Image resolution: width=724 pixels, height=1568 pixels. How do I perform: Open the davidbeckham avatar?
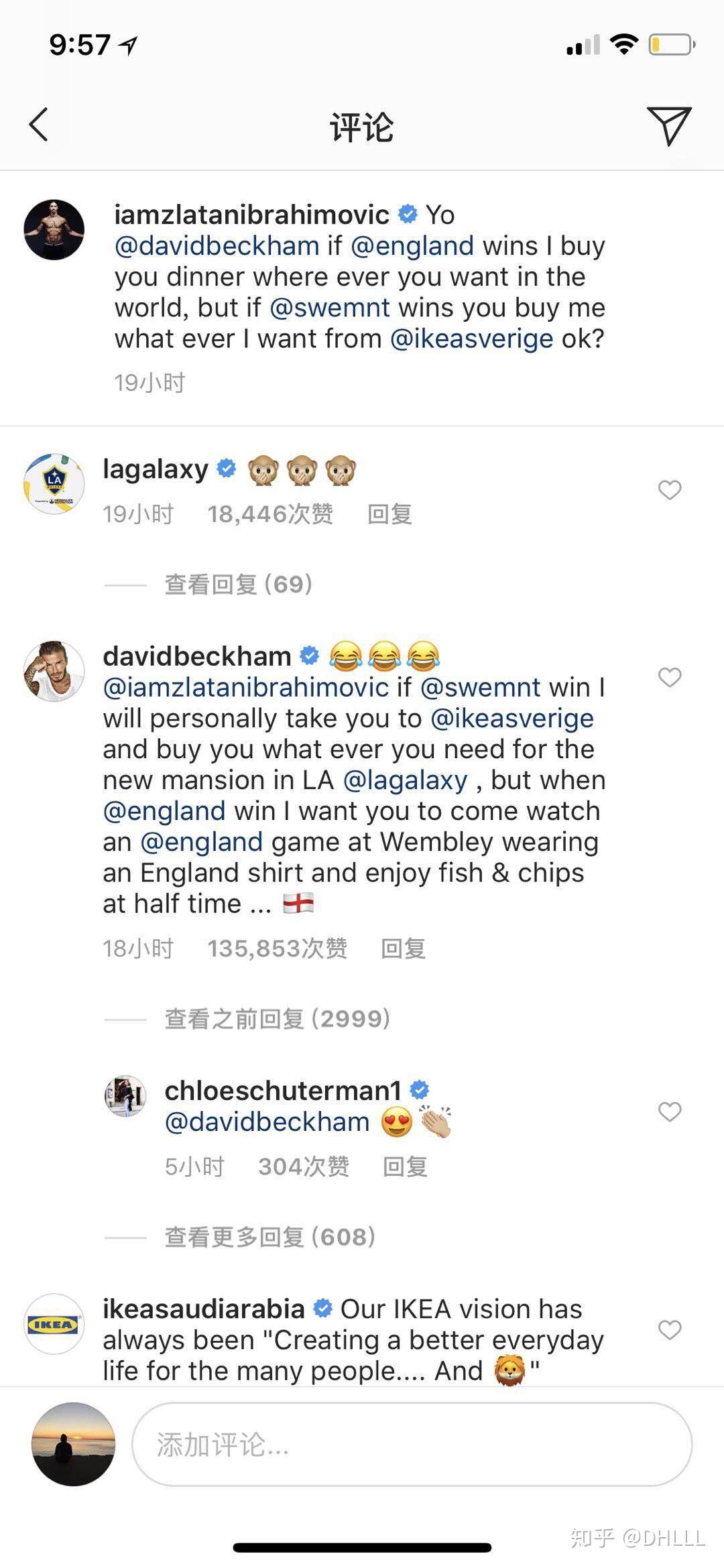coord(54,671)
